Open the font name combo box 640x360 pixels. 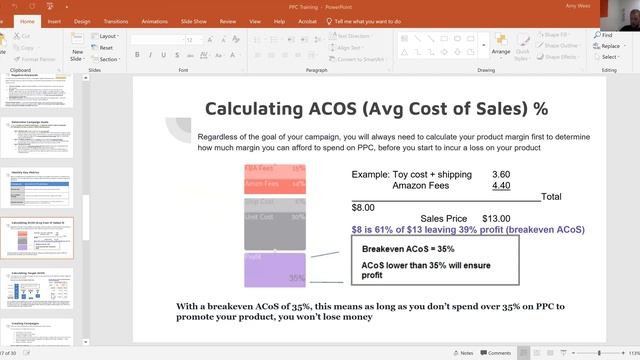[158, 40]
